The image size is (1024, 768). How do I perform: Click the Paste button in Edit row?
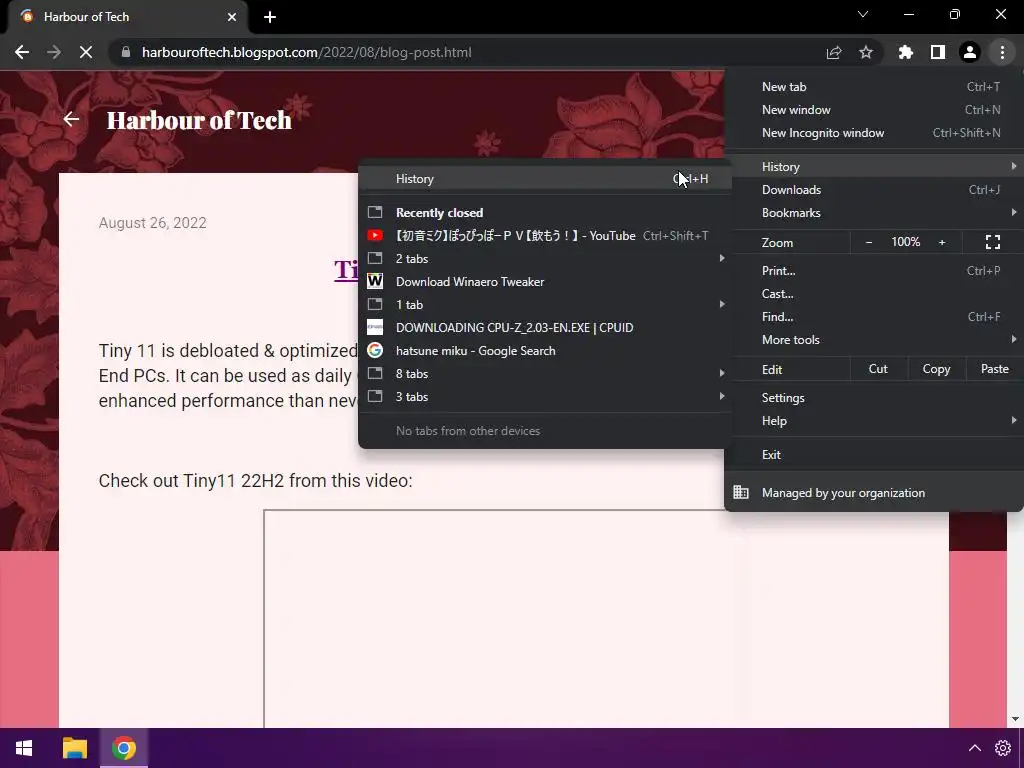click(x=994, y=369)
